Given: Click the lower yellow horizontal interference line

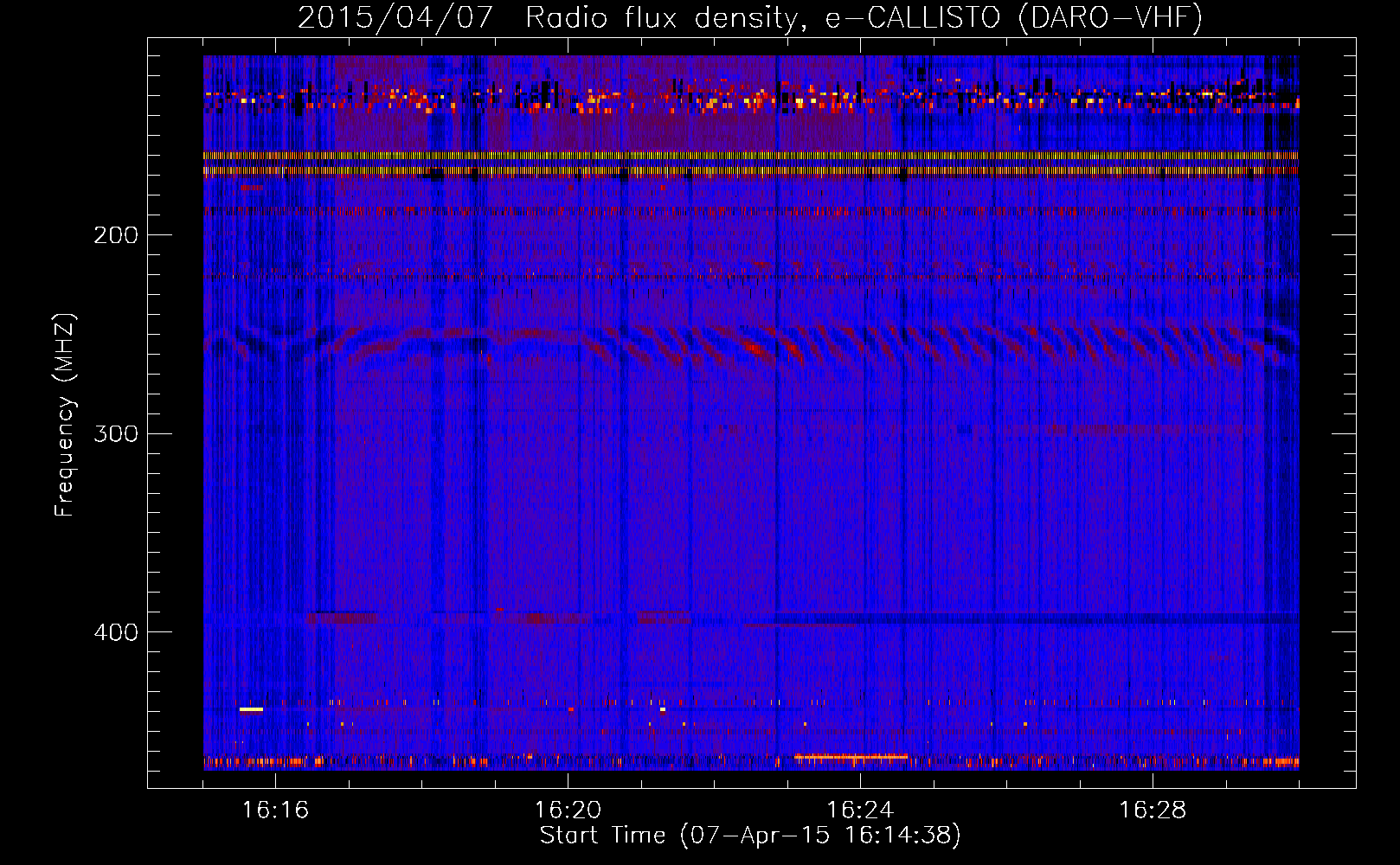Looking at the screenshot, I should coord(749,171).
